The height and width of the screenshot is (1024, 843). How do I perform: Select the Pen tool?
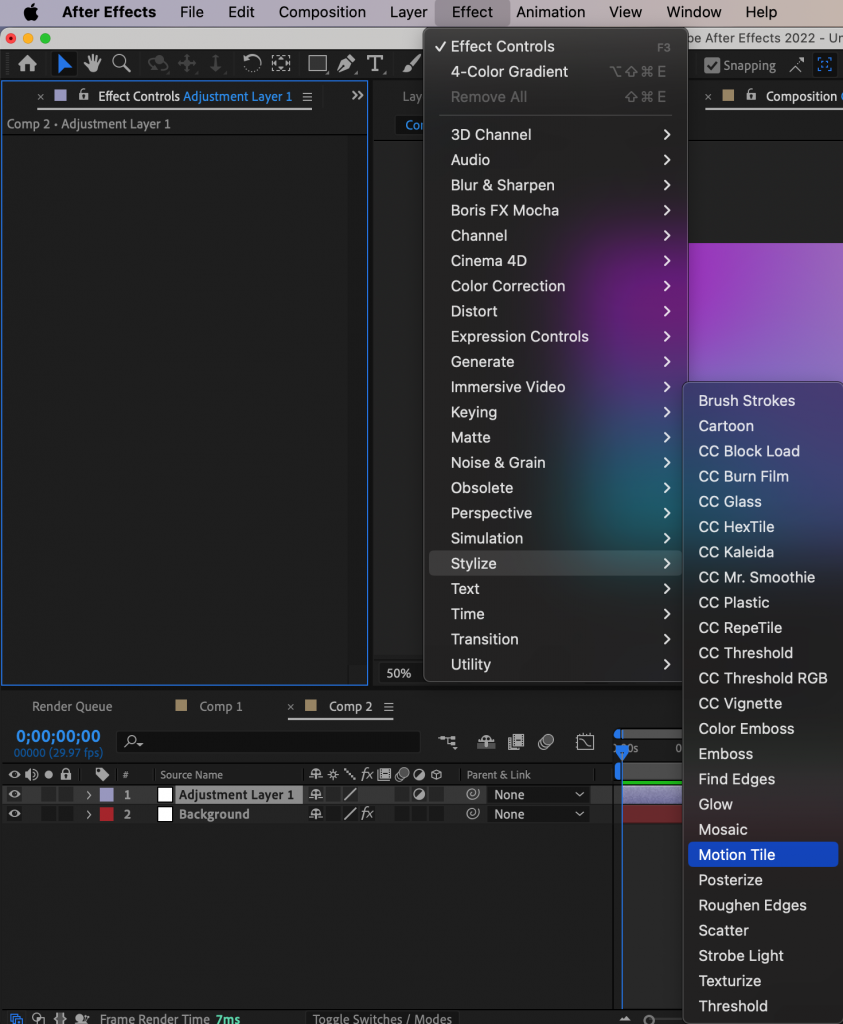click(x=345, y=64)
